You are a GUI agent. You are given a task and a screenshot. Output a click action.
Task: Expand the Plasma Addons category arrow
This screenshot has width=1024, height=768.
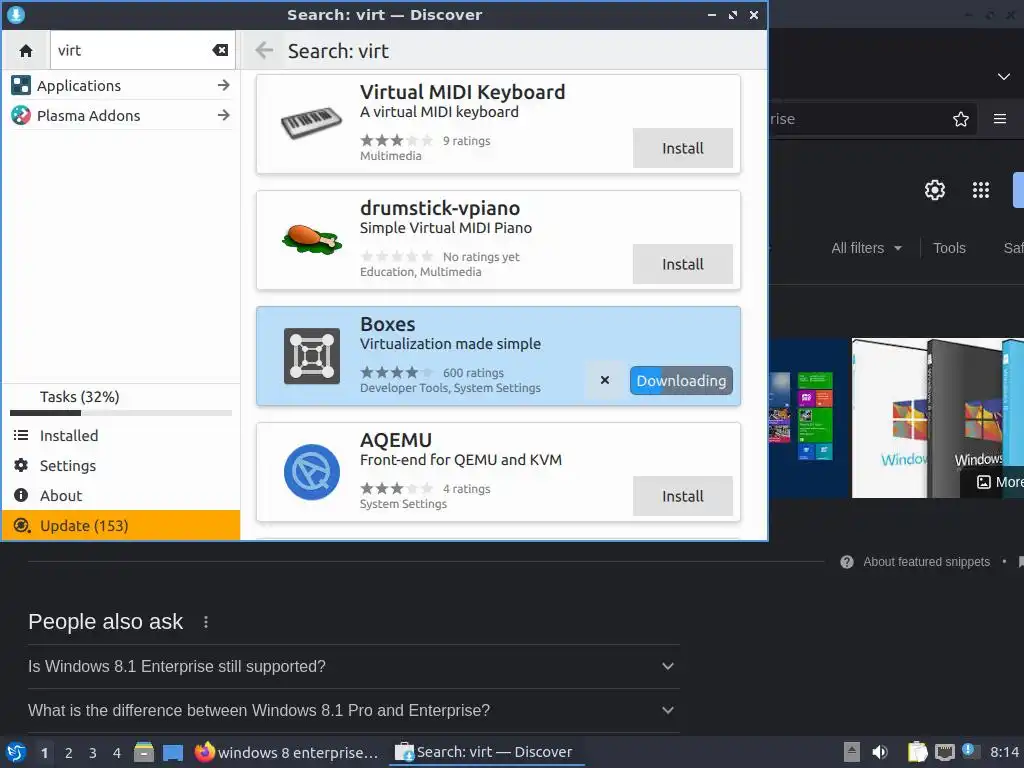pos(223,115)
